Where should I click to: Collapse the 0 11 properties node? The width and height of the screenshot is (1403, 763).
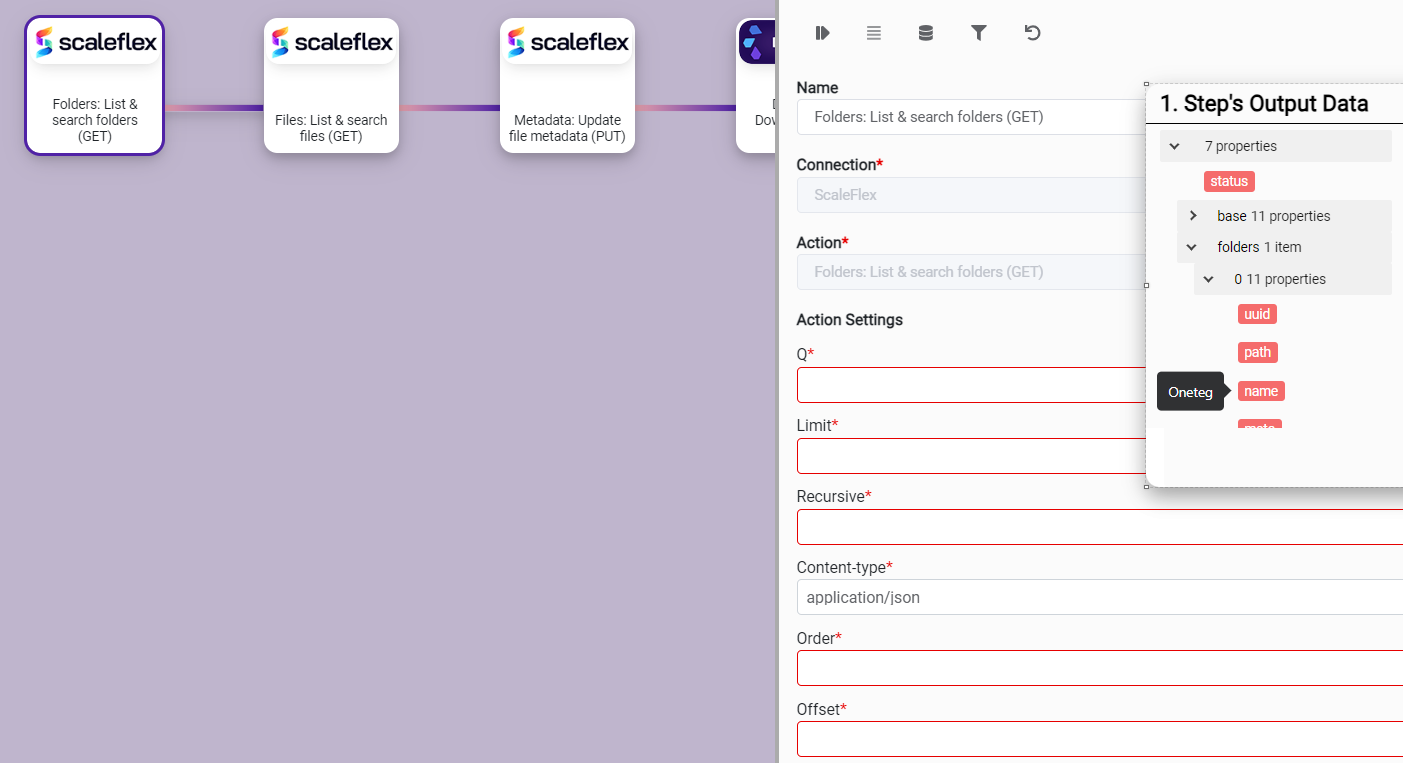(x=1209, y=279)
